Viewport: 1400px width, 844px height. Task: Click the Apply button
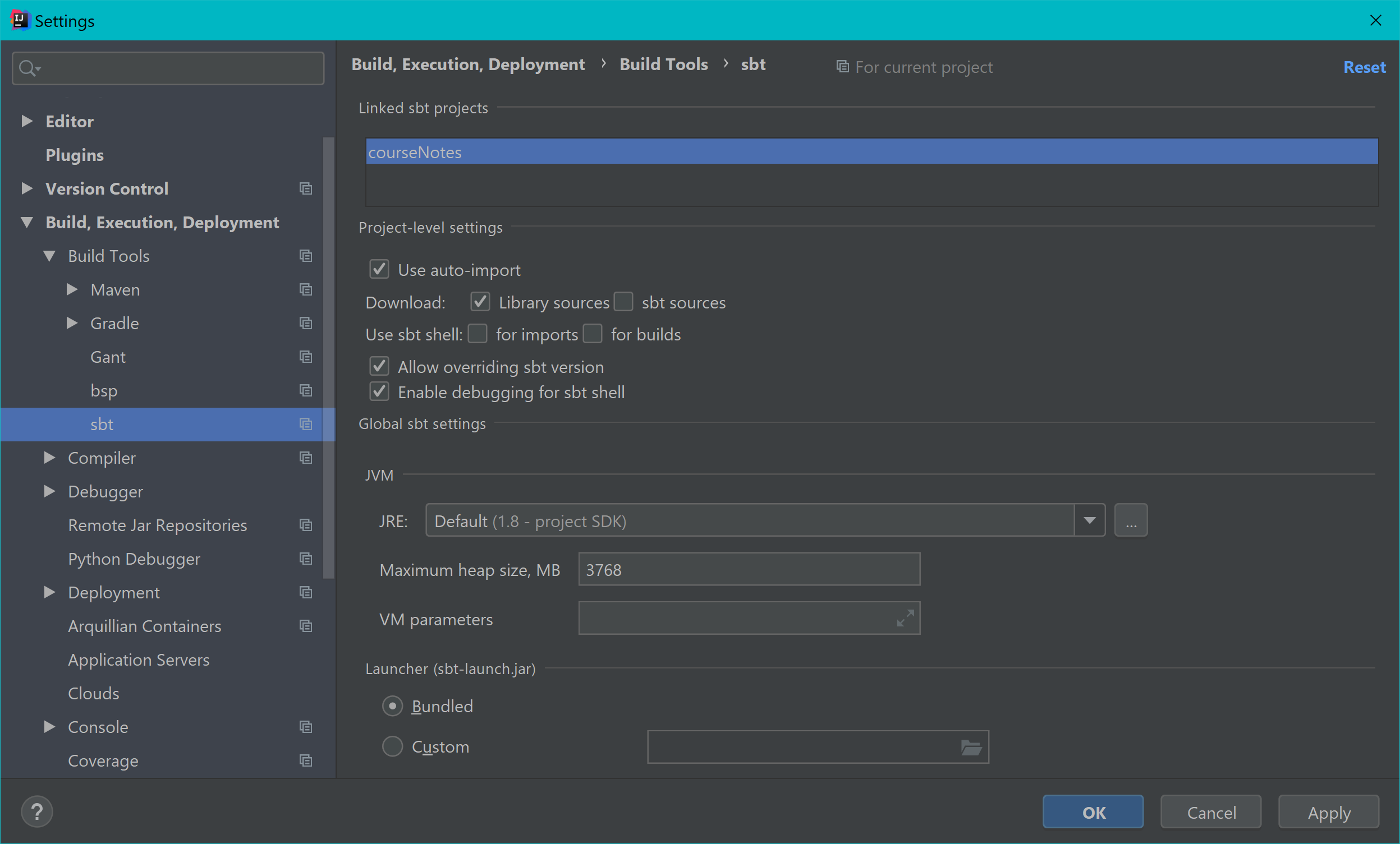click(1328, 811)
